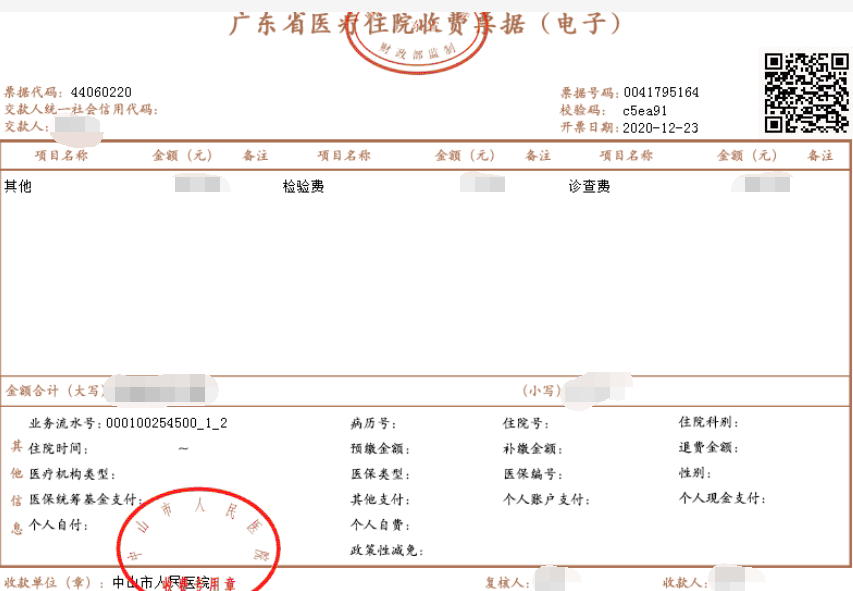Click the QR code image
The width and height of the screenshot is (853, 591).
coord(806,93)
